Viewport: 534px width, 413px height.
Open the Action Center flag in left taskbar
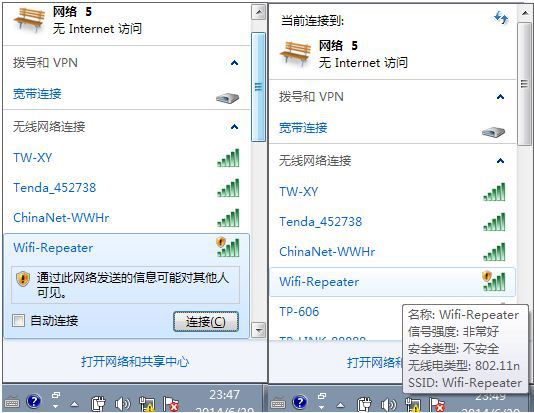[171, 404]
